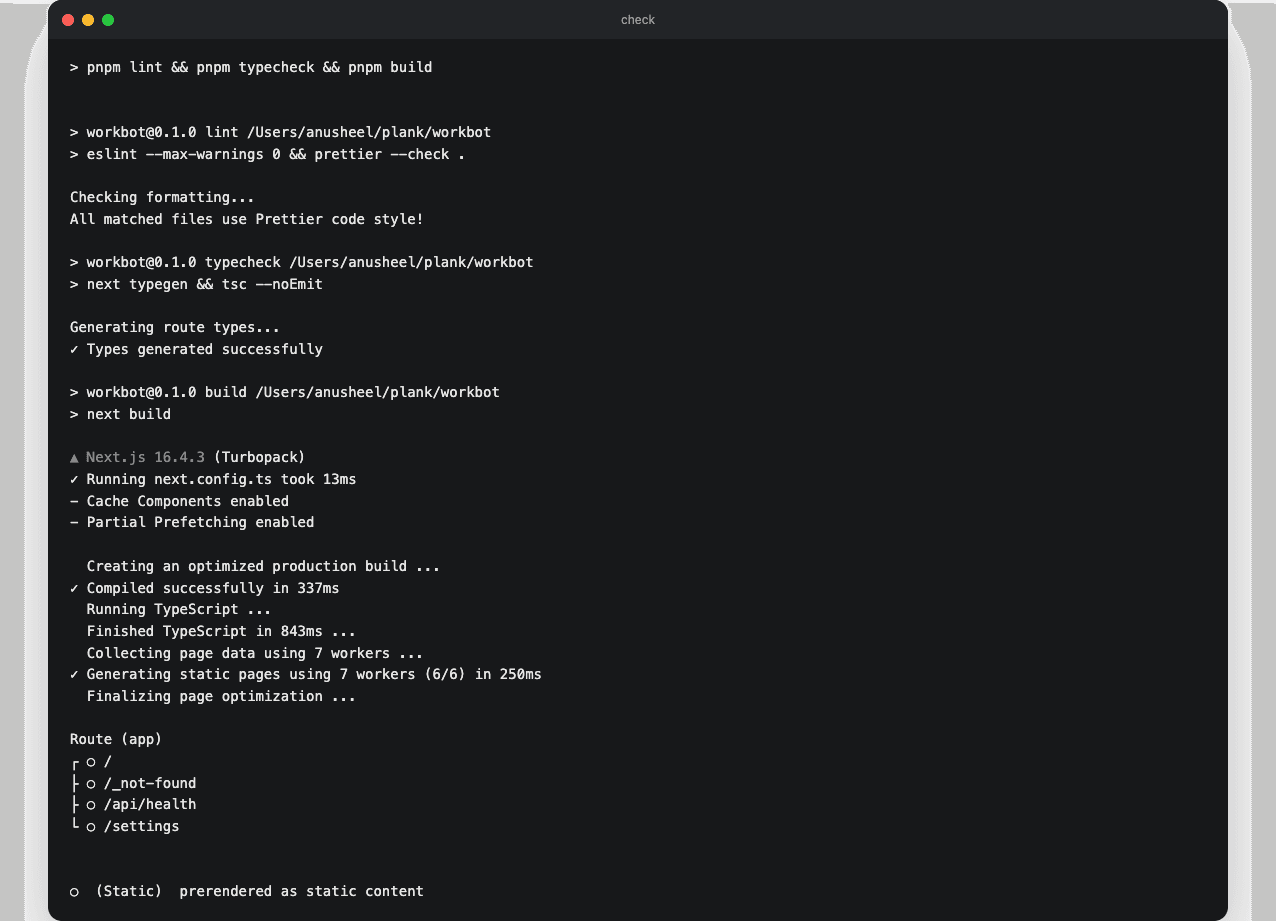1276x921 pixels.
Task: Select the "next typegen && tsc --noEmit" line
Action: [x=196, y=284]
